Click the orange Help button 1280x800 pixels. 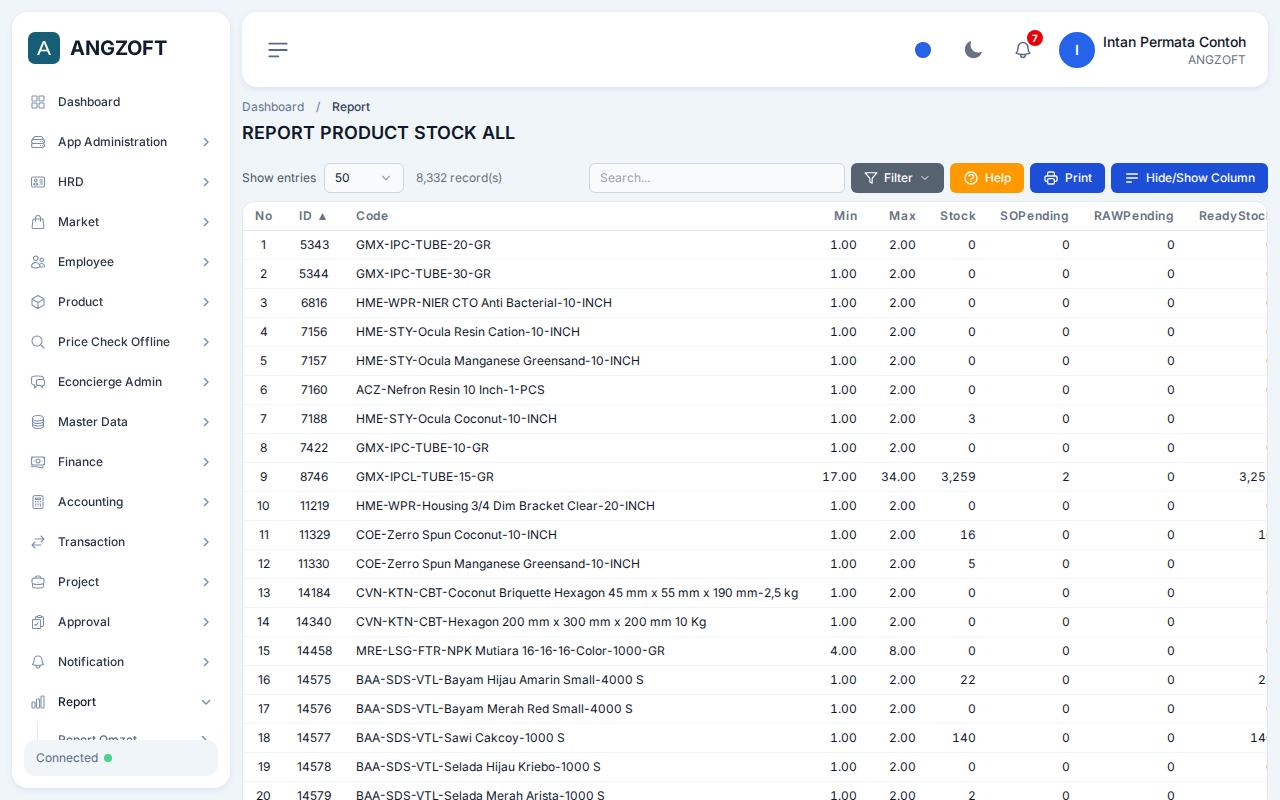point(987,178)
